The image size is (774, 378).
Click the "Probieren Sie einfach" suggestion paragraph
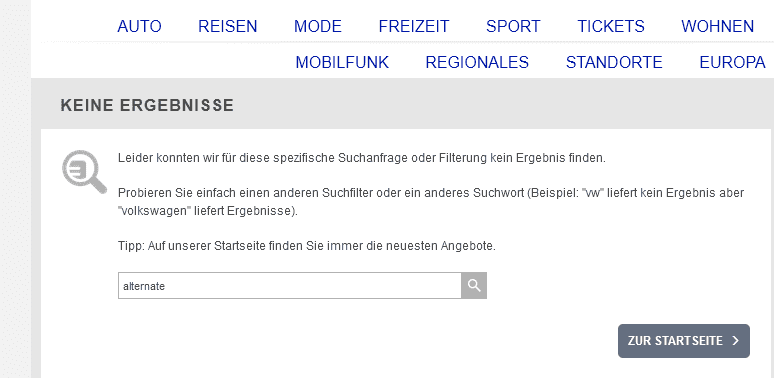pos(431,202)
